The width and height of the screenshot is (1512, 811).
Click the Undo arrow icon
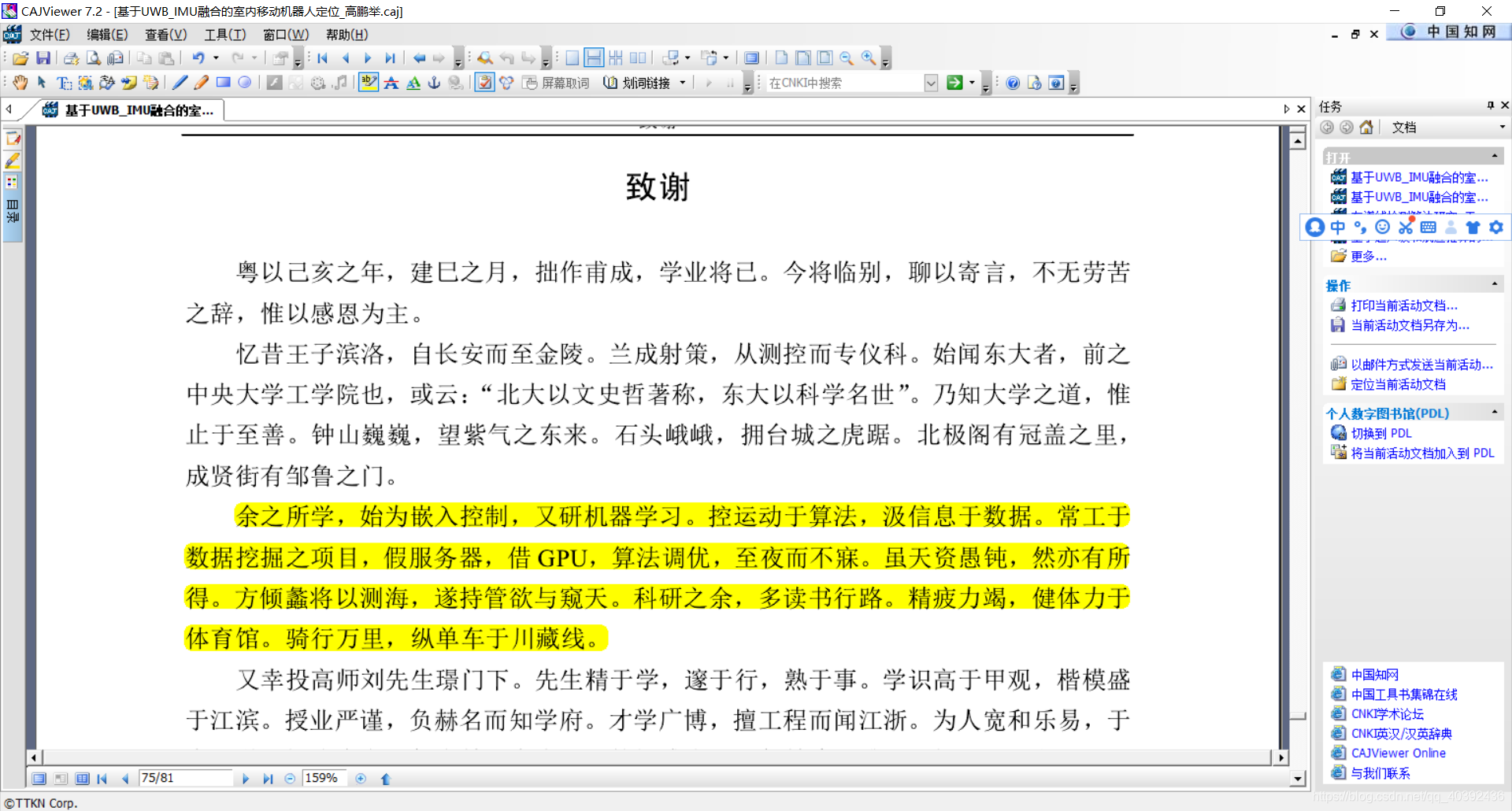pos(198,58)
